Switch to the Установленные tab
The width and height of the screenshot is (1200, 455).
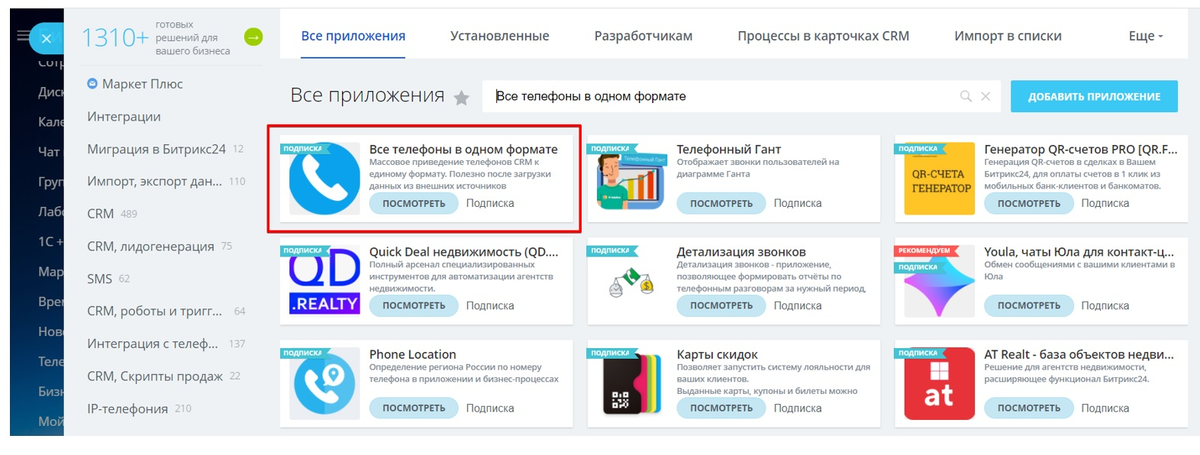pyautogui.click(x=499, y=36)
